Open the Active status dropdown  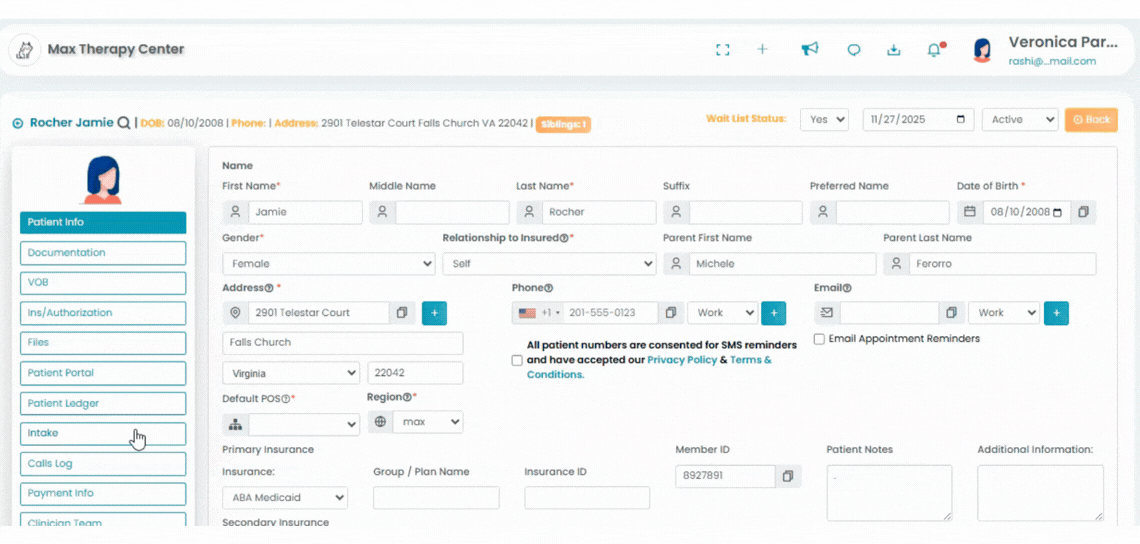coord(1020,119)
